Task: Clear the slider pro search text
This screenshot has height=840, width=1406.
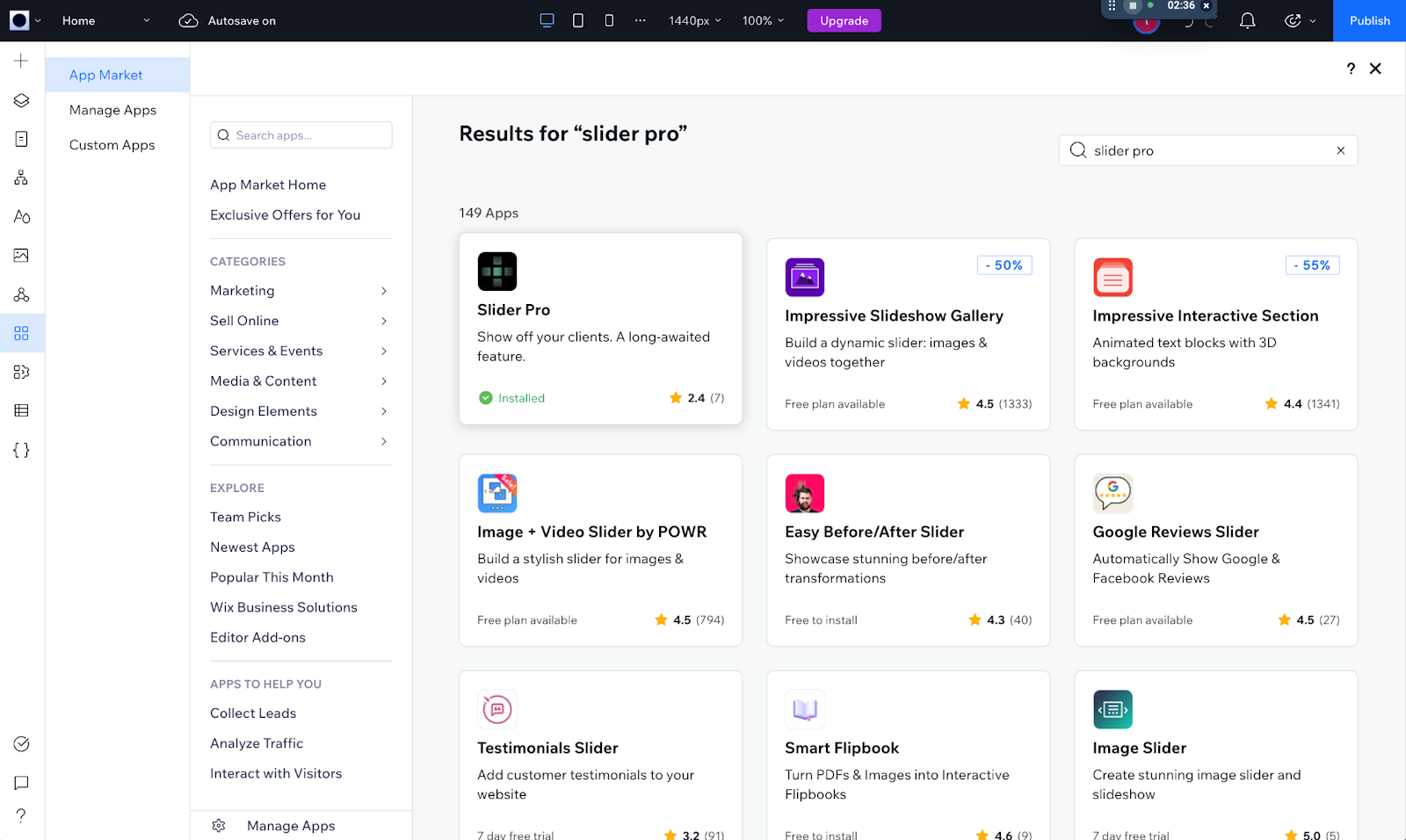Action: (1341, 150)
